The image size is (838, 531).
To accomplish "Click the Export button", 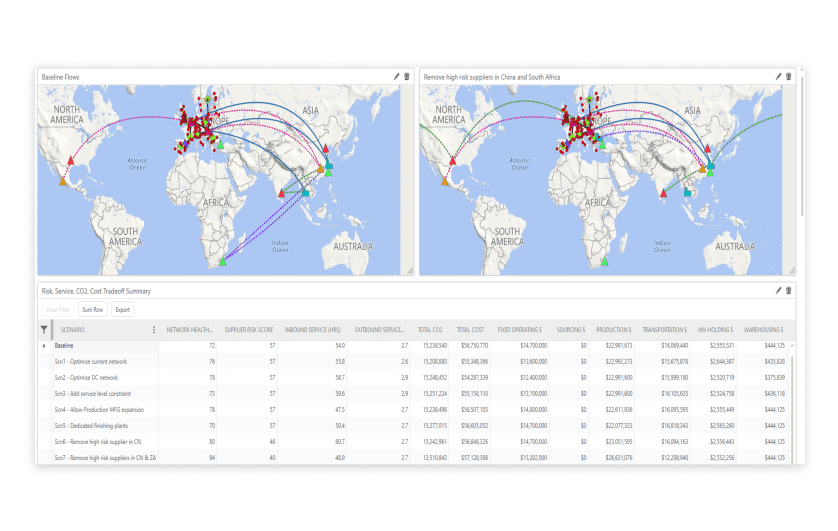I will [x=123, y=309].
